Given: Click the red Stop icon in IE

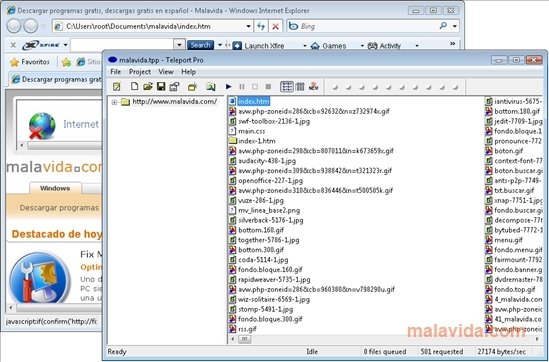Looking at the screenshot, I should [276, 26].
